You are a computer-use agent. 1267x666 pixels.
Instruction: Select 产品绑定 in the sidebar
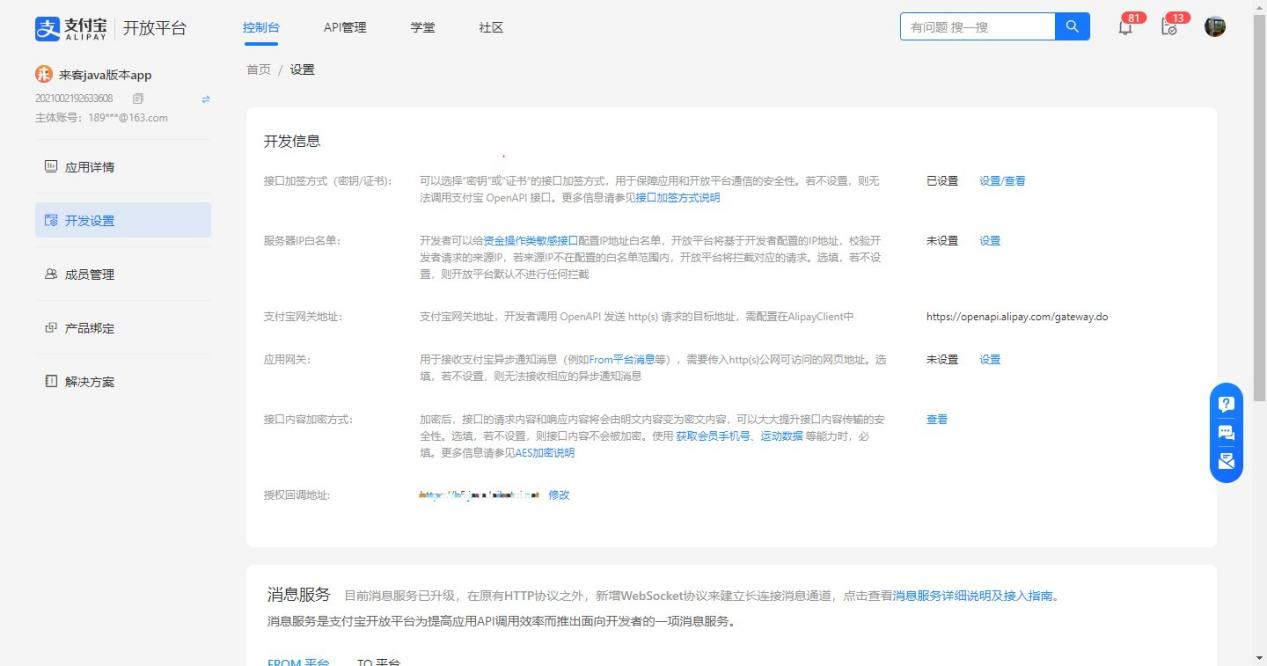point(123,328)
